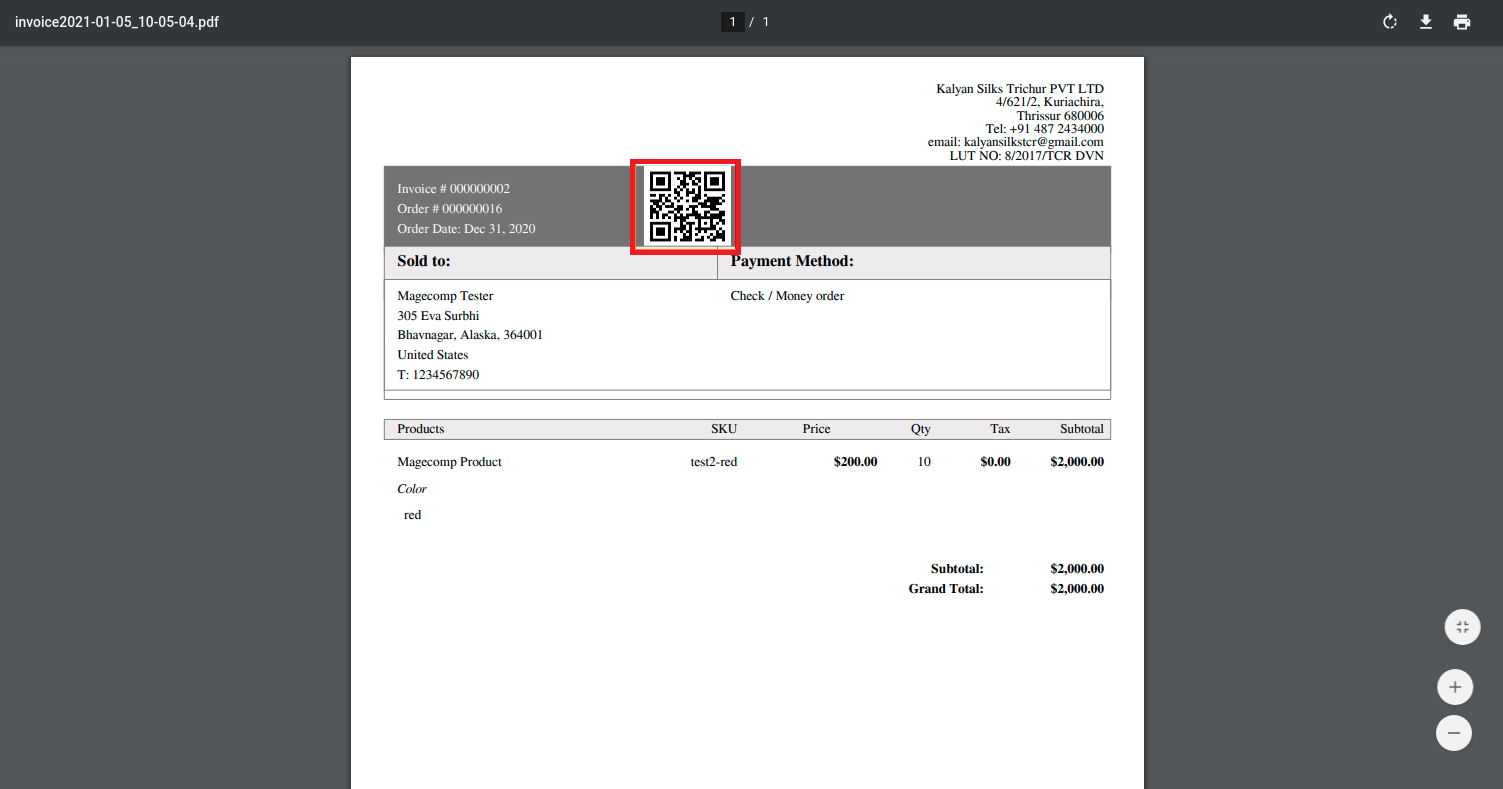Click the Payment Method: heading
Screen dimensions: 1503x789
792,261
